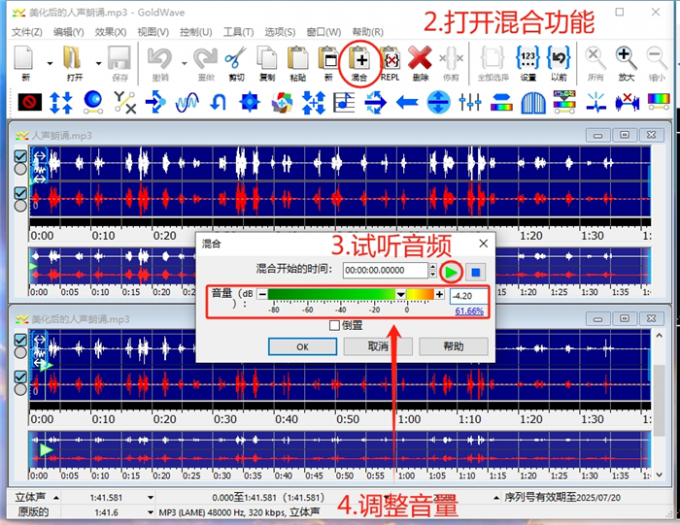Select red channel radio circle in 美化后的人声朗诵.mp3 window
The image size is (680, 525).
[20, 389]
